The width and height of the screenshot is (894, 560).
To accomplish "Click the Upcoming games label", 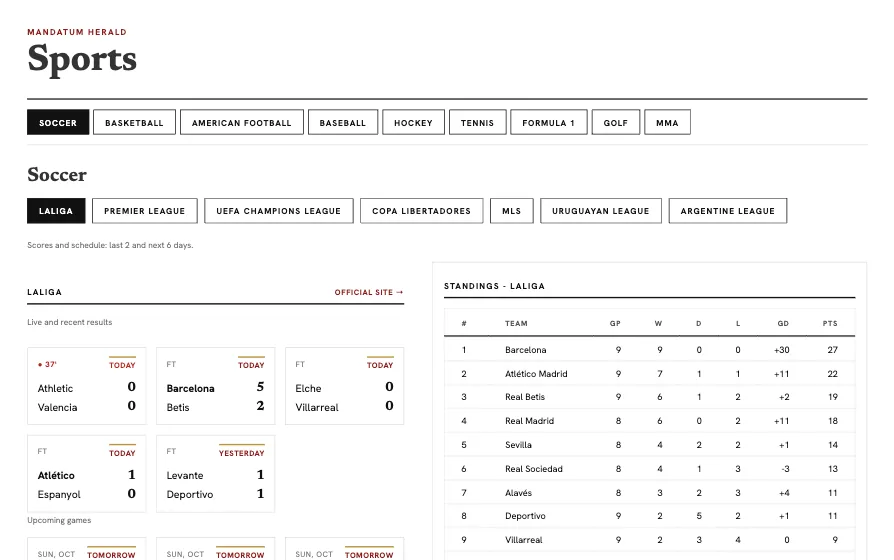I will click(59, 520).
